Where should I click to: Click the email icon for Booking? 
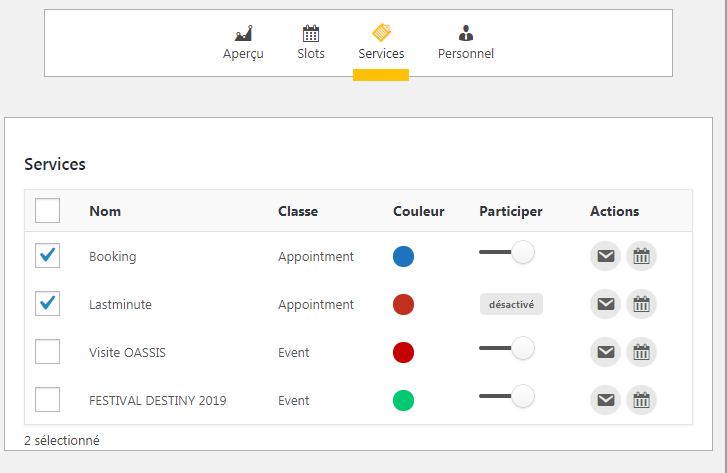(x=605, y=256)
